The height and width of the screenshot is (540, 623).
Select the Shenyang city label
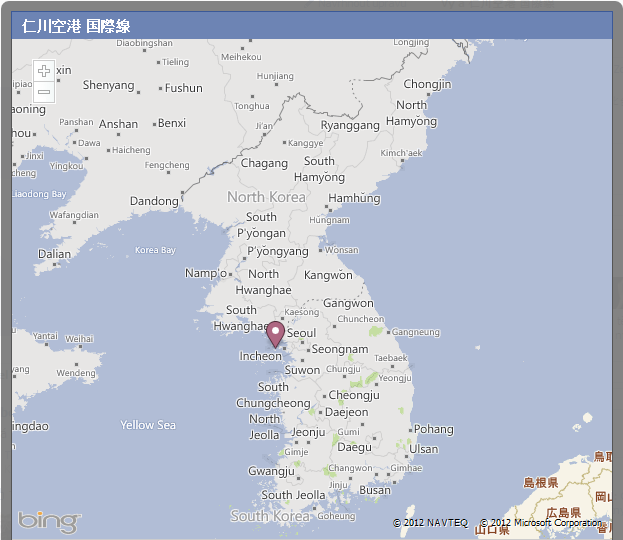pyautogui.click(x=108, y=86)
